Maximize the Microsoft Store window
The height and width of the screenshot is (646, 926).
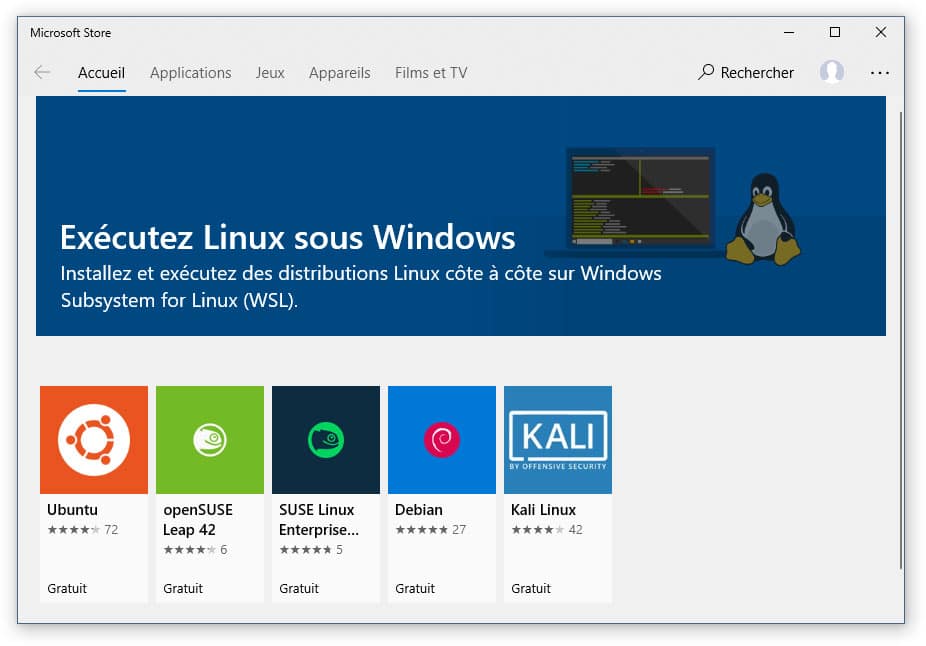pyautogui.click(x=834, y=32)
